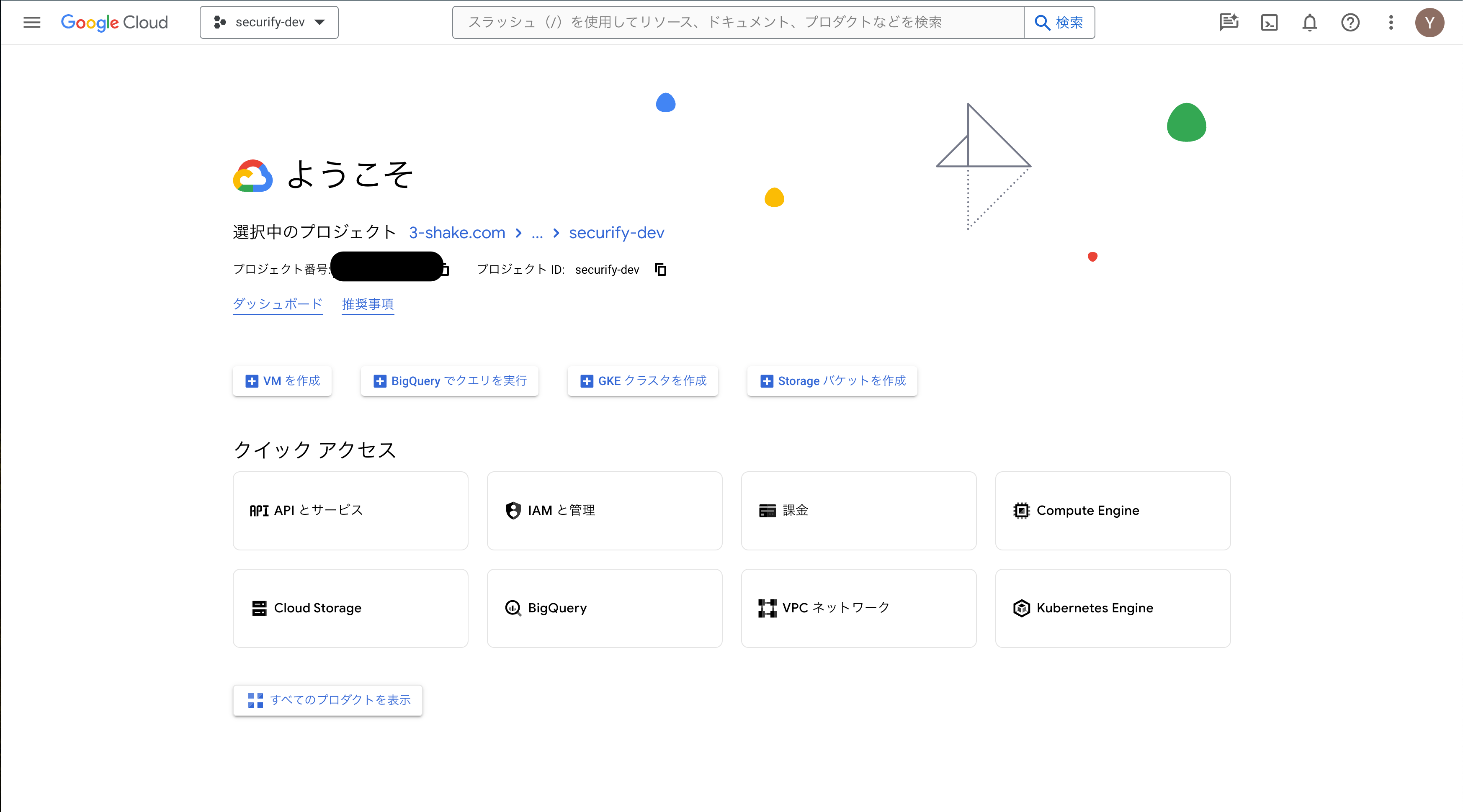Screen dimensions: 1463x812
Task: Click the dropdown arrow beside securify-dev
Action: coord(320,22)
